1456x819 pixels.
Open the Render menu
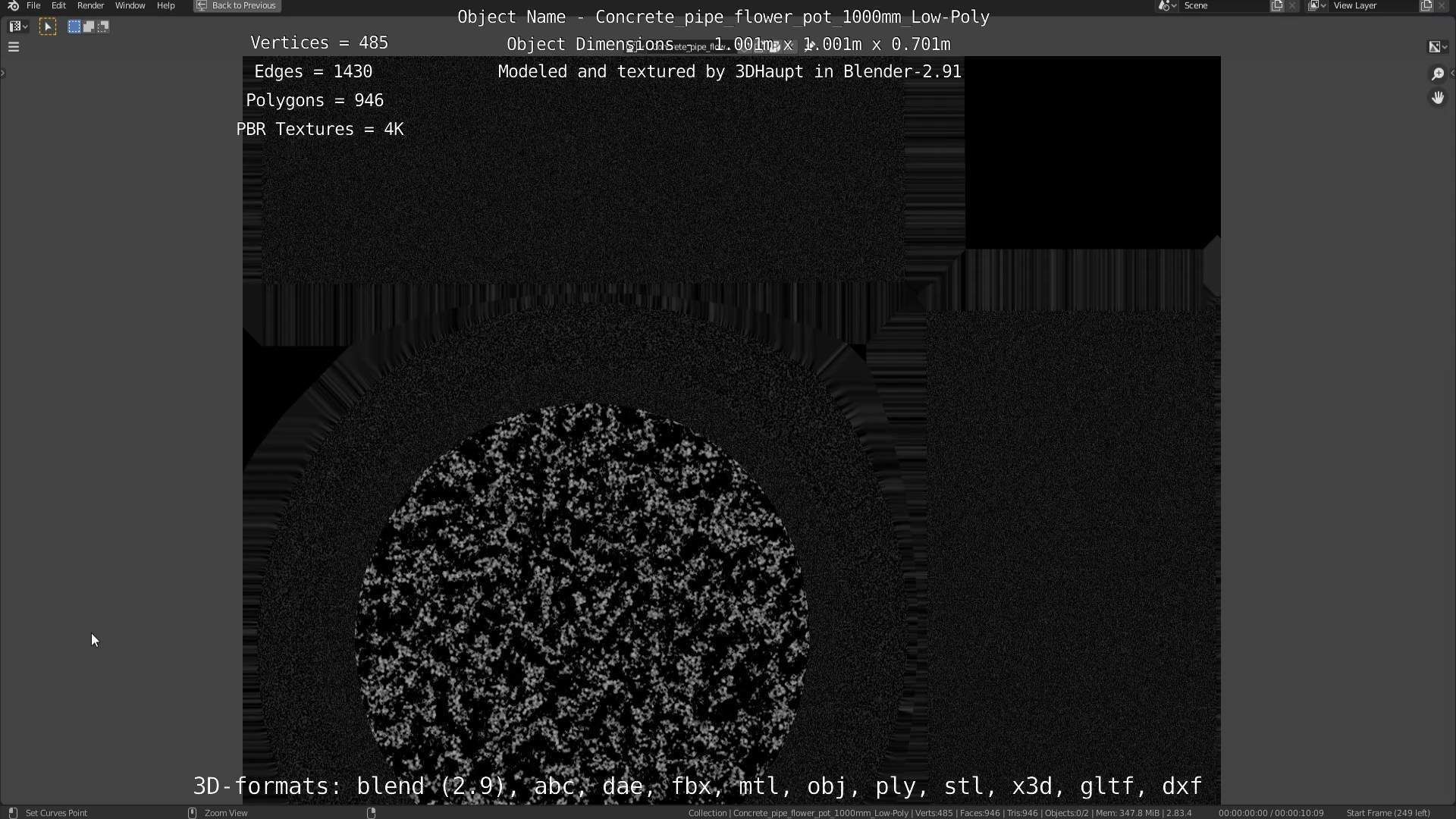[x=90, y=5]
